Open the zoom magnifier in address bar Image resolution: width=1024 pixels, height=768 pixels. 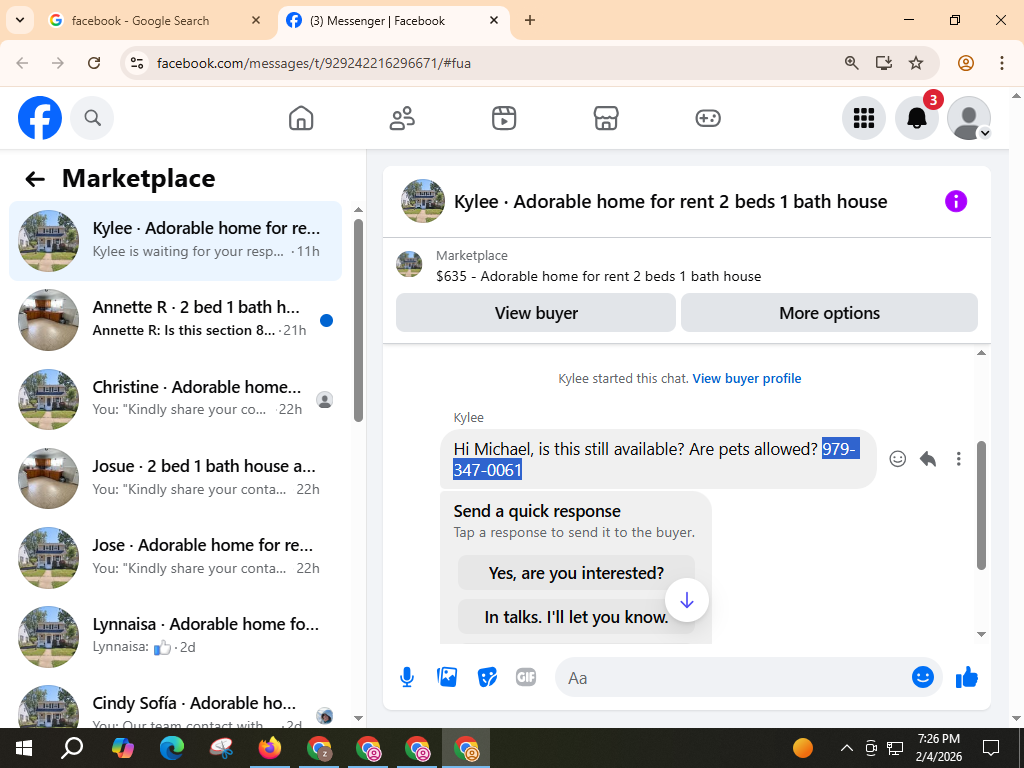[x=851, y=63]
